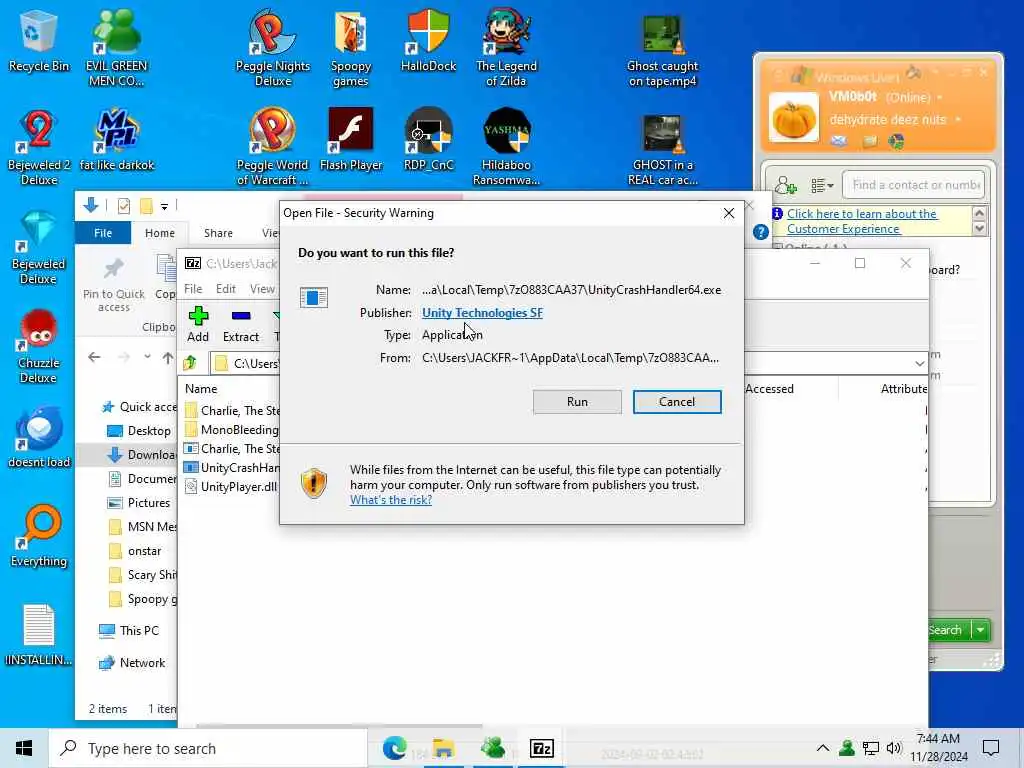
Task: Open doesnt load Thunderbird shortcut
Action: pos(39,436)
